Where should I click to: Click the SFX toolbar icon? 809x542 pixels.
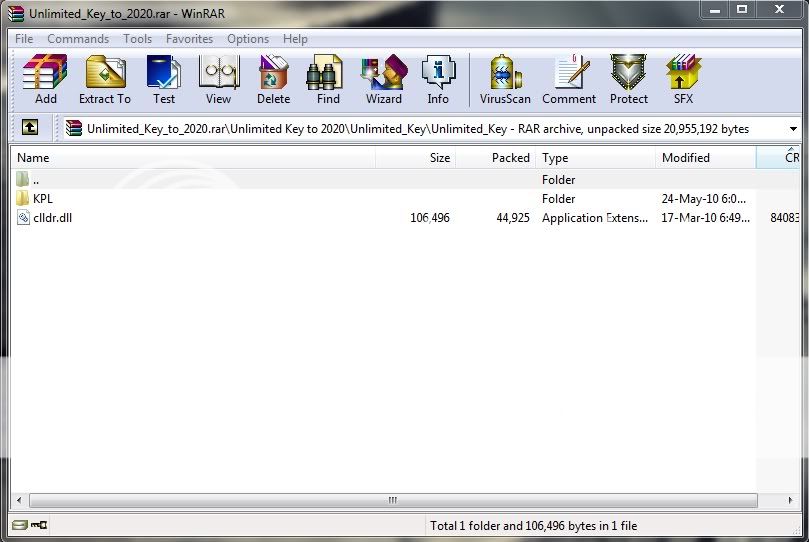point(683,79)
